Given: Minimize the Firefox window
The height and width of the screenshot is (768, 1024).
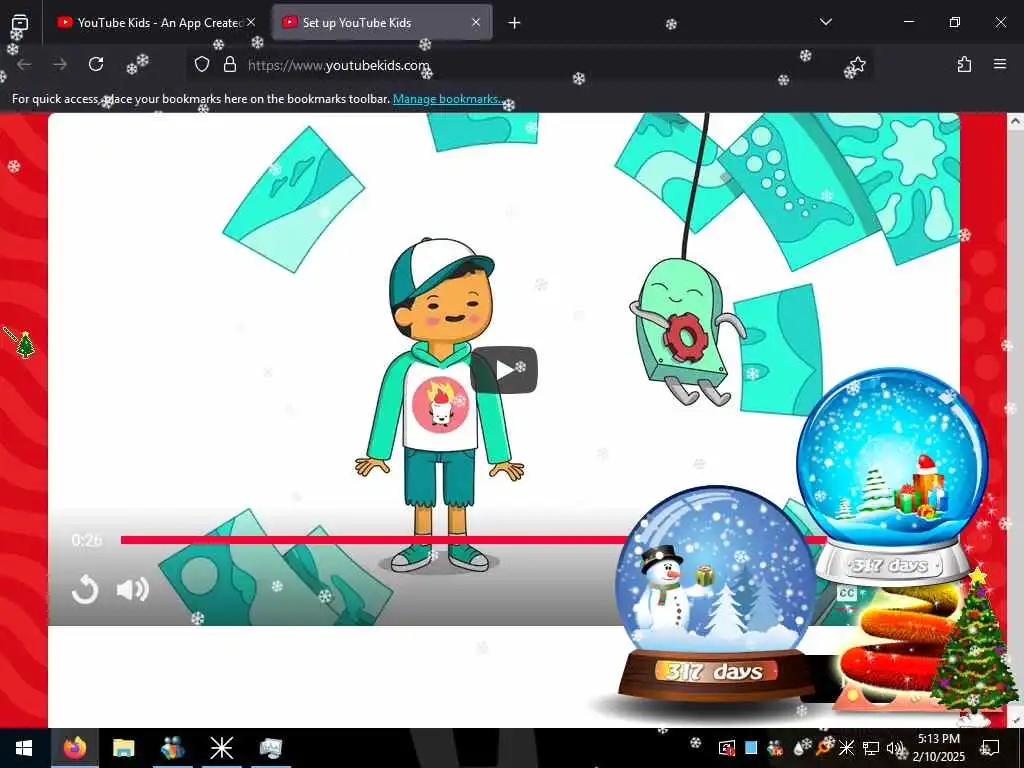Looking at the screenshot, I should pos(908,22).
